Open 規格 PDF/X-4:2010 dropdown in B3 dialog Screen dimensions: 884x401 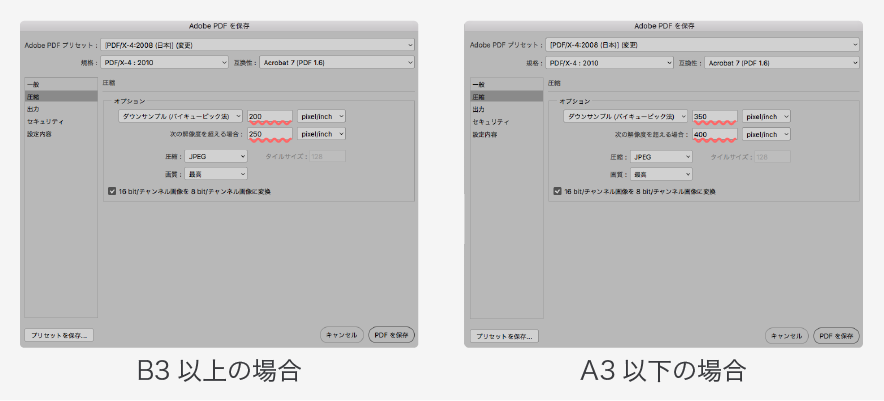tap(165, 62)
